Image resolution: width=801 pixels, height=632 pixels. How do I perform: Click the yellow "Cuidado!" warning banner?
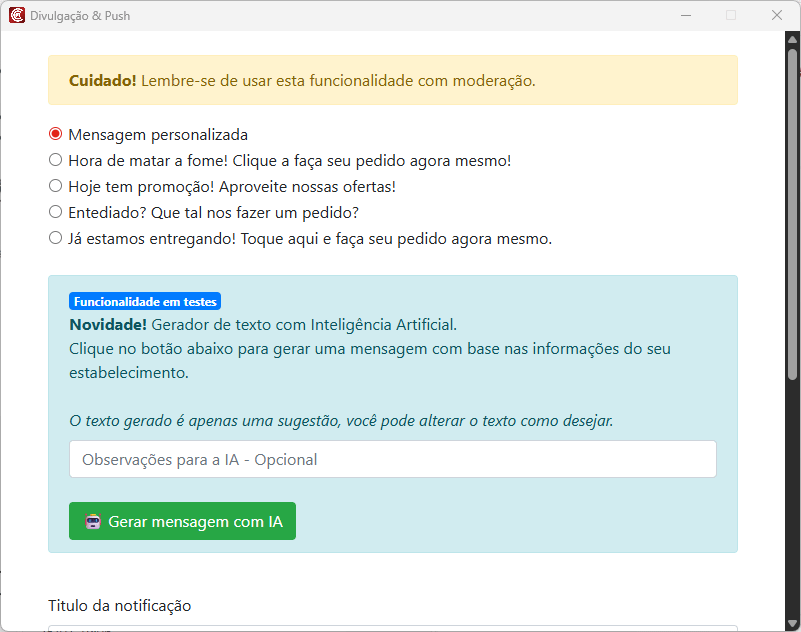click(392, 81)
